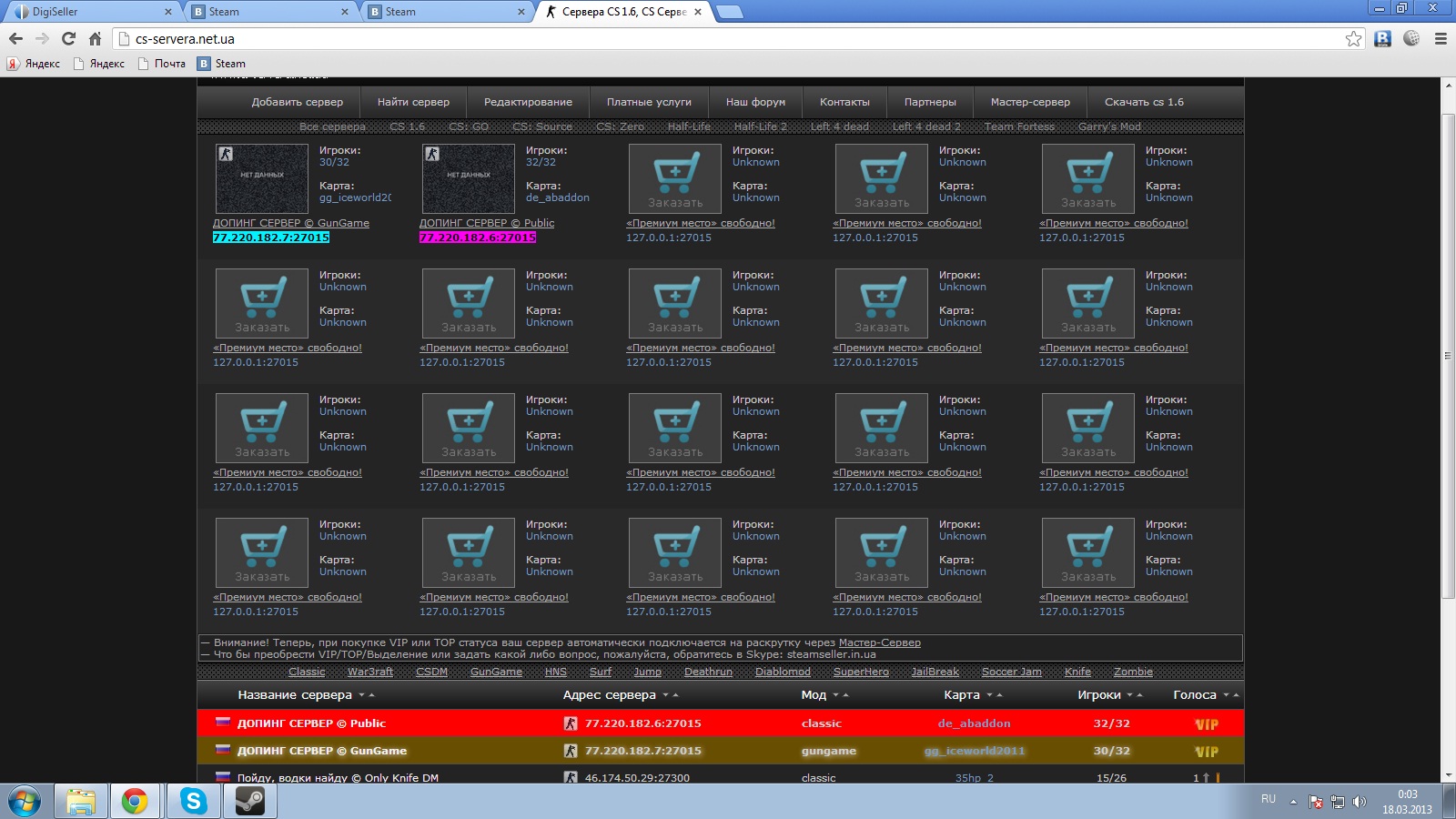Sort server list by Игроки column arrows

[1134, 695]
